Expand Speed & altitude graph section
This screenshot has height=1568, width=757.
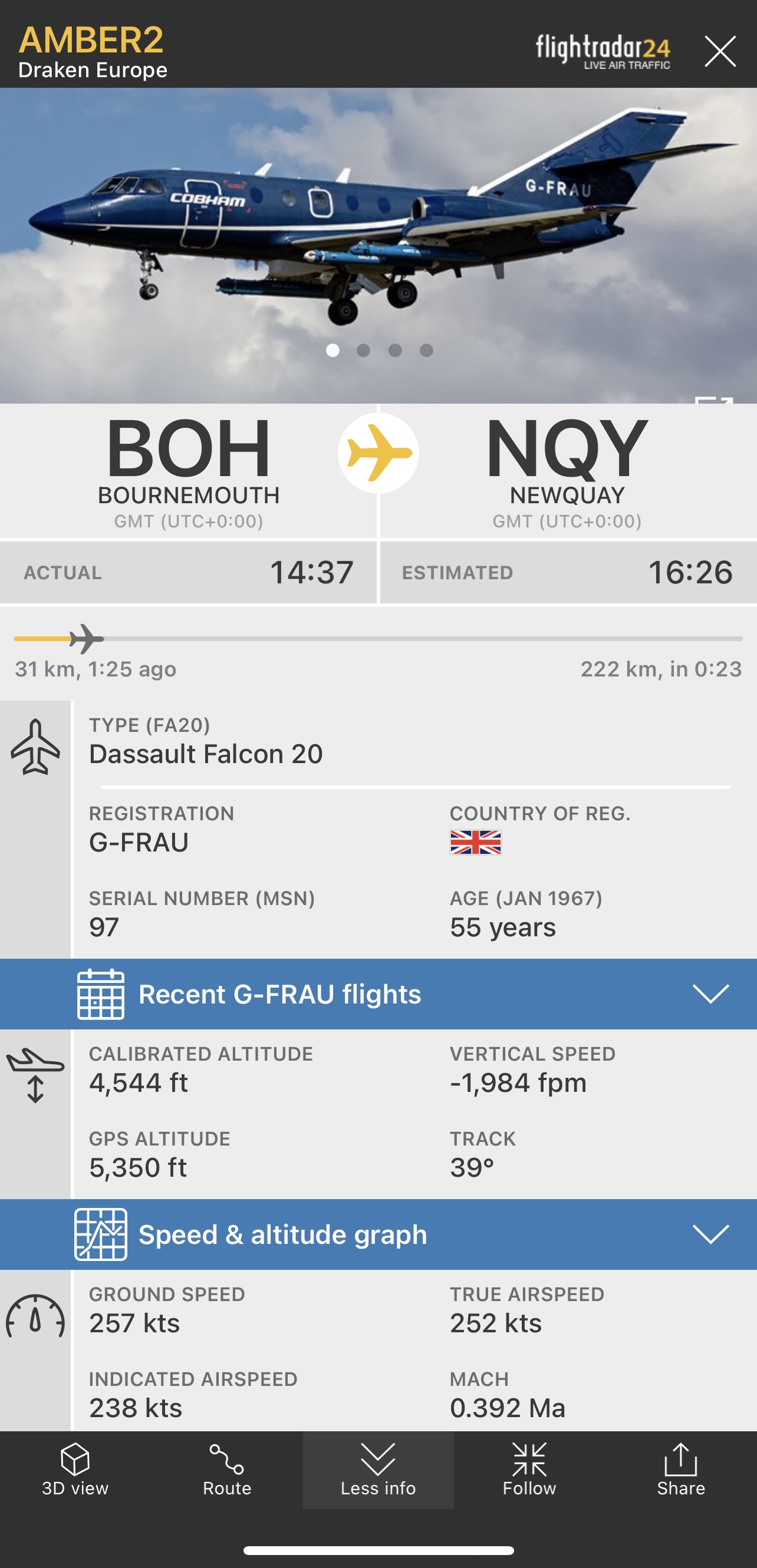pyautogui.click(x=710, y=1234)
